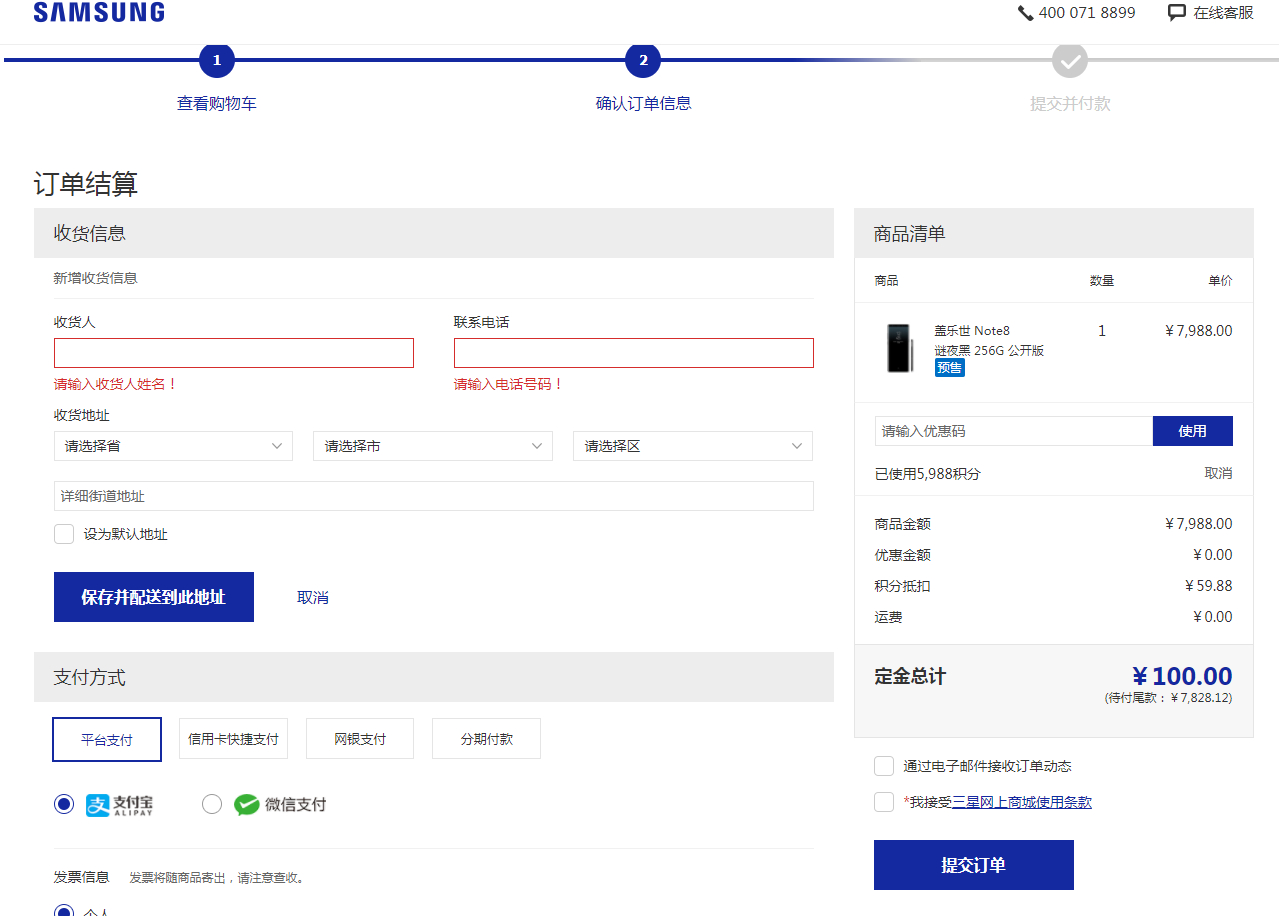Focus the 收货人 name input field
Screen dimensions: 1279x916
pos(234,353)
